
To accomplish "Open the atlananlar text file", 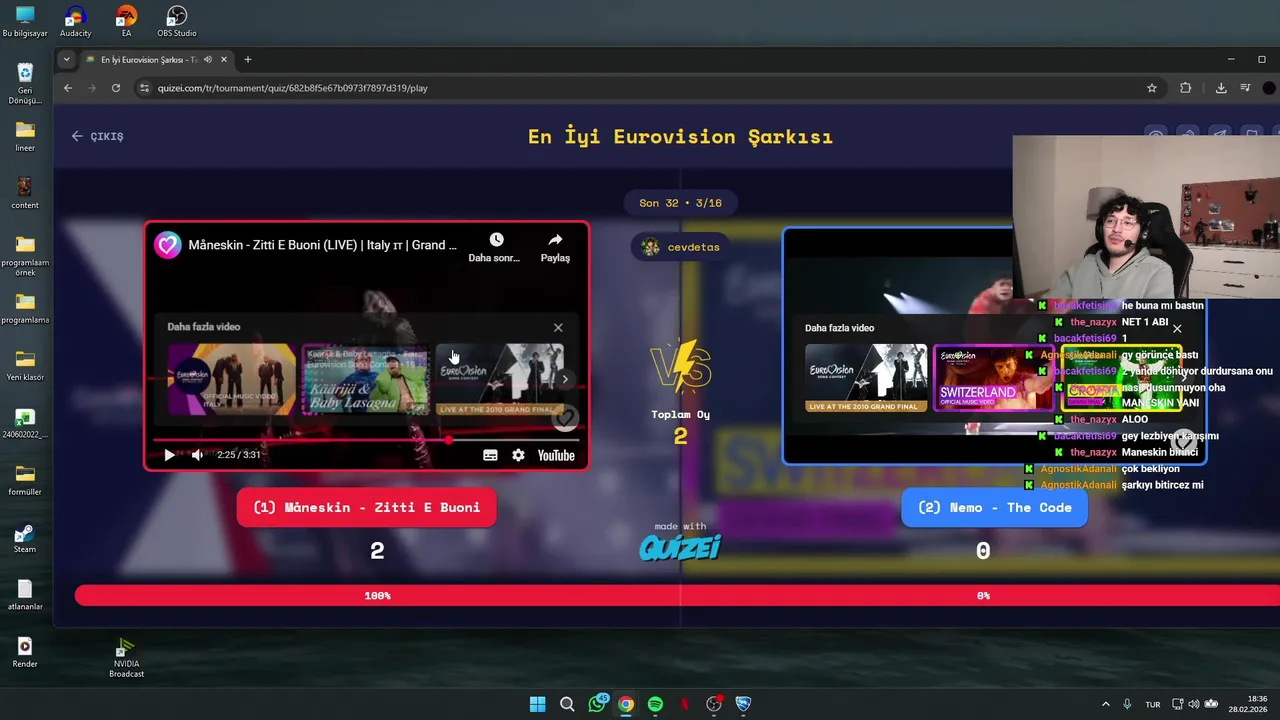I will (x=25, y=594).
